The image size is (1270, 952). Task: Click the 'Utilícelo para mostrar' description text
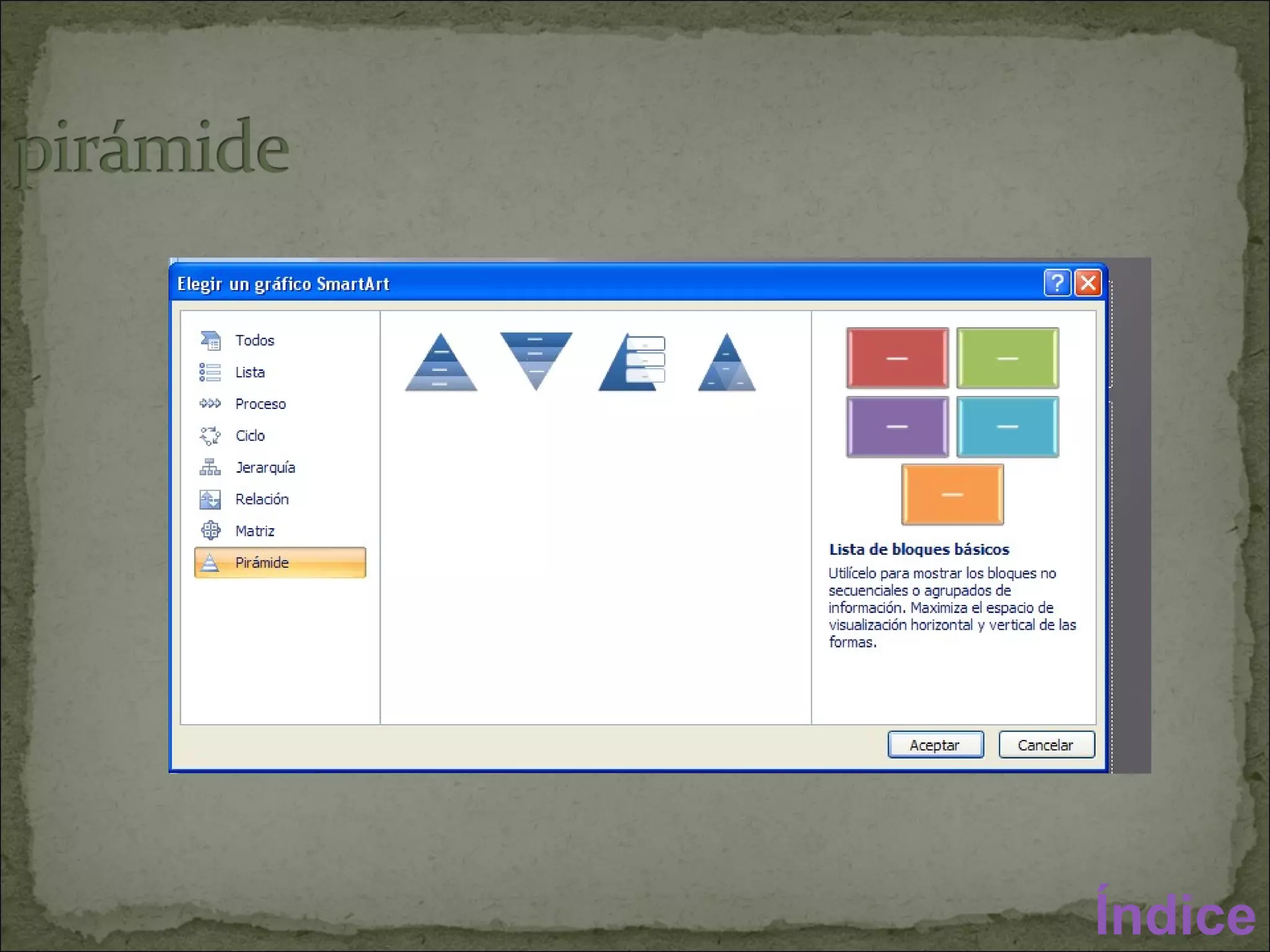(x=952, y=607)
